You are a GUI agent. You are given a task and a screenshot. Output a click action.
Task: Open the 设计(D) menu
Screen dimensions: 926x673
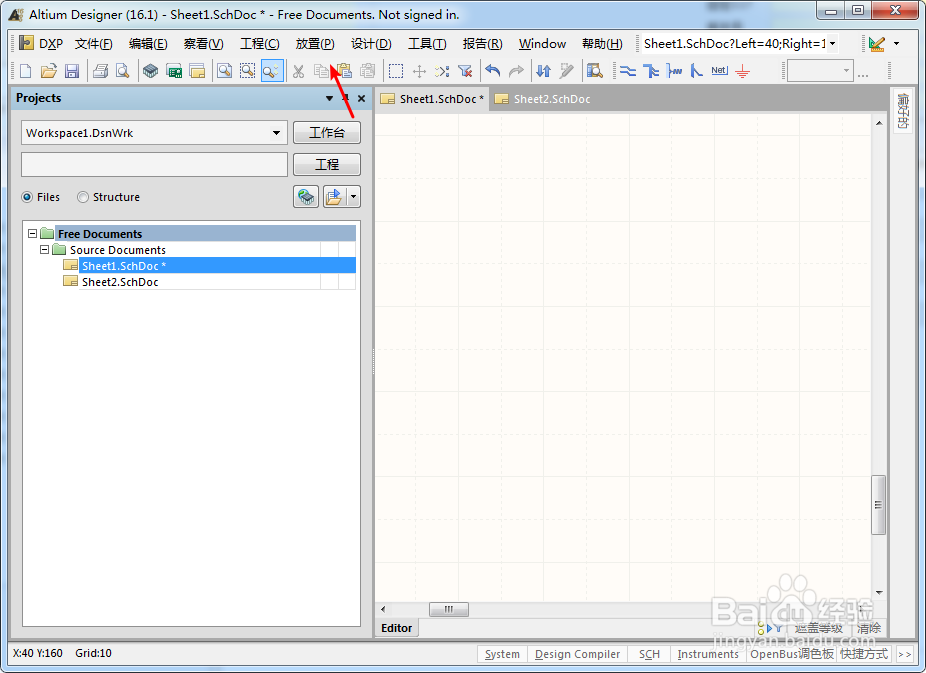pos(371,44)
